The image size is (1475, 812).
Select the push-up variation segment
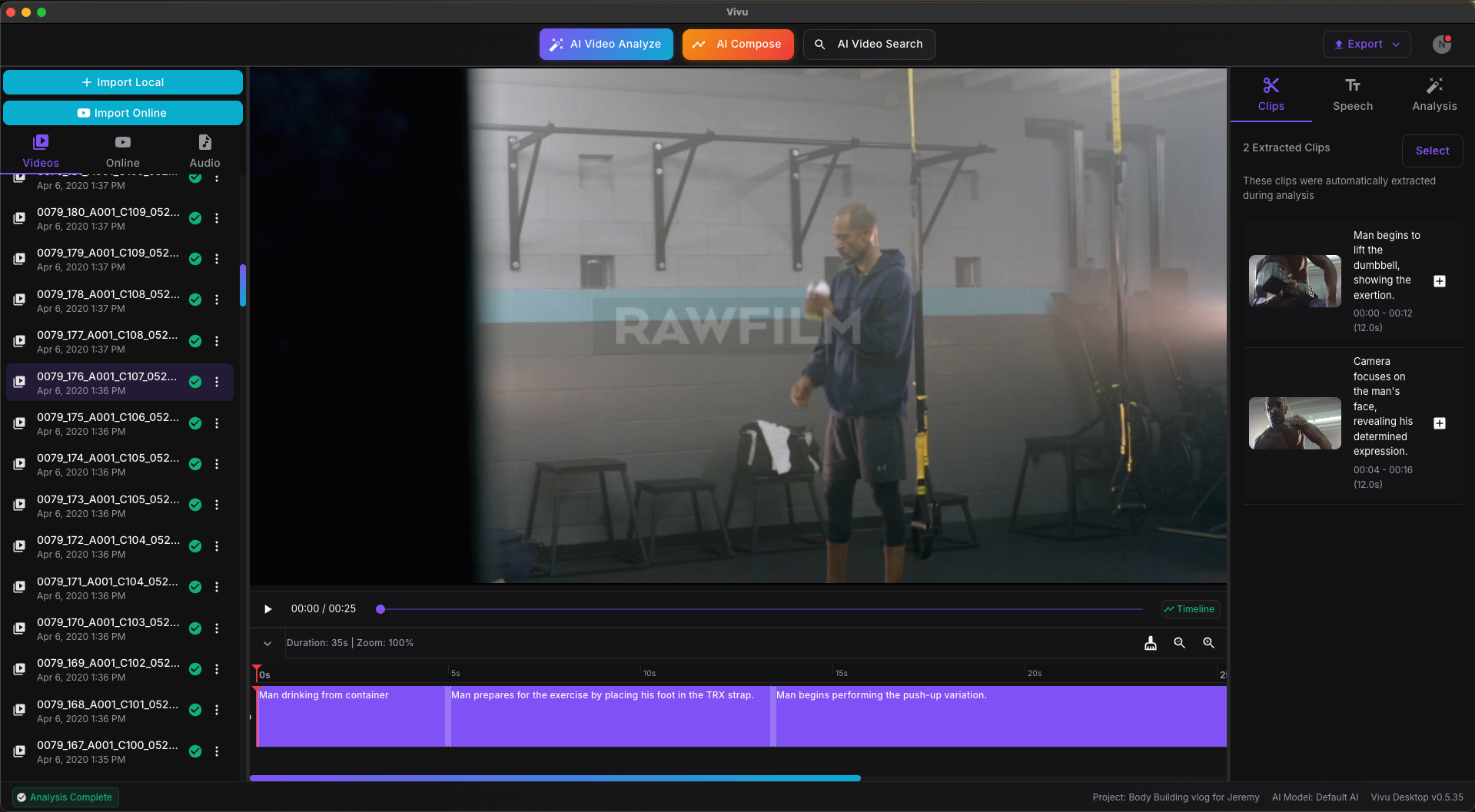point(1001,716)
